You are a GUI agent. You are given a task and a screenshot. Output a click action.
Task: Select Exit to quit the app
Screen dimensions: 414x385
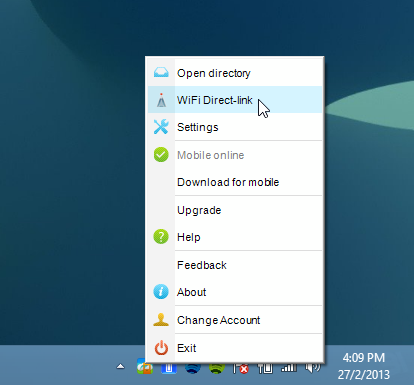pyautogui.click(x=235, y=348)
